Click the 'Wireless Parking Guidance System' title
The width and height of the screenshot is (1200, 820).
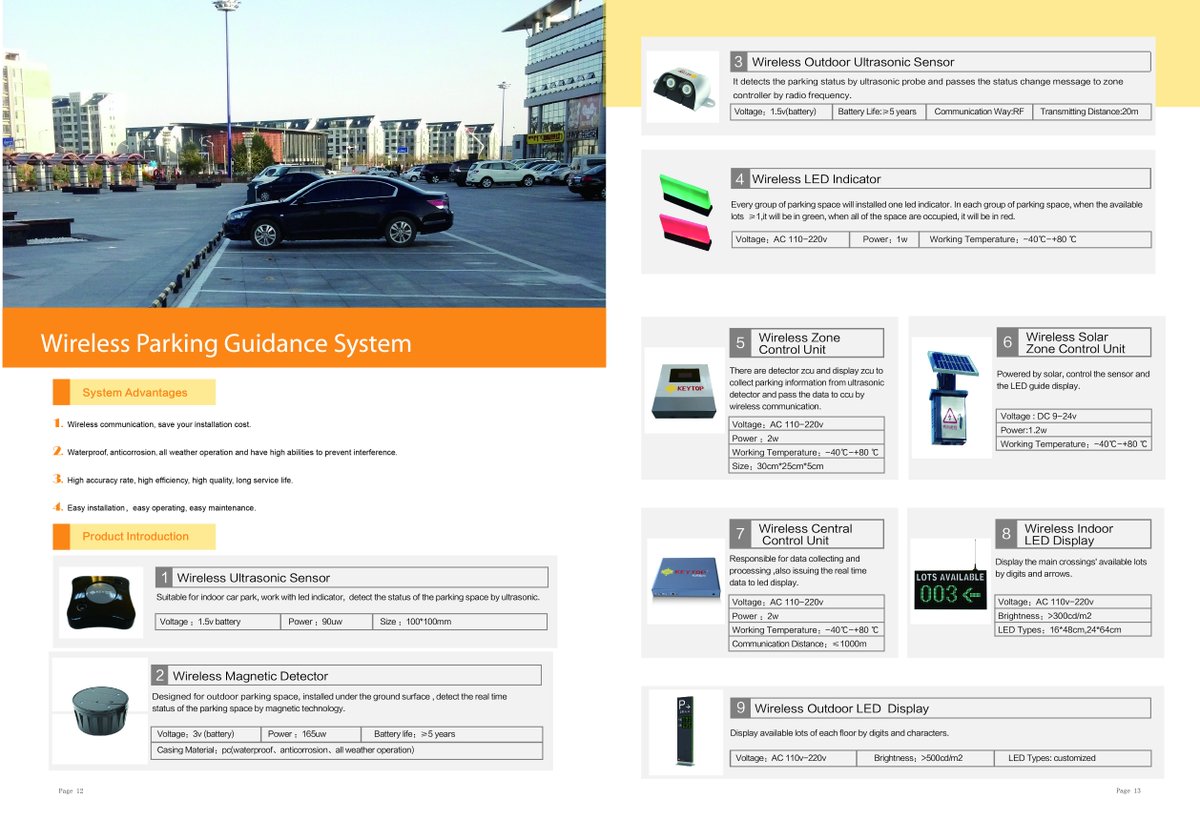pyautogui.click(x=226, y=344)
